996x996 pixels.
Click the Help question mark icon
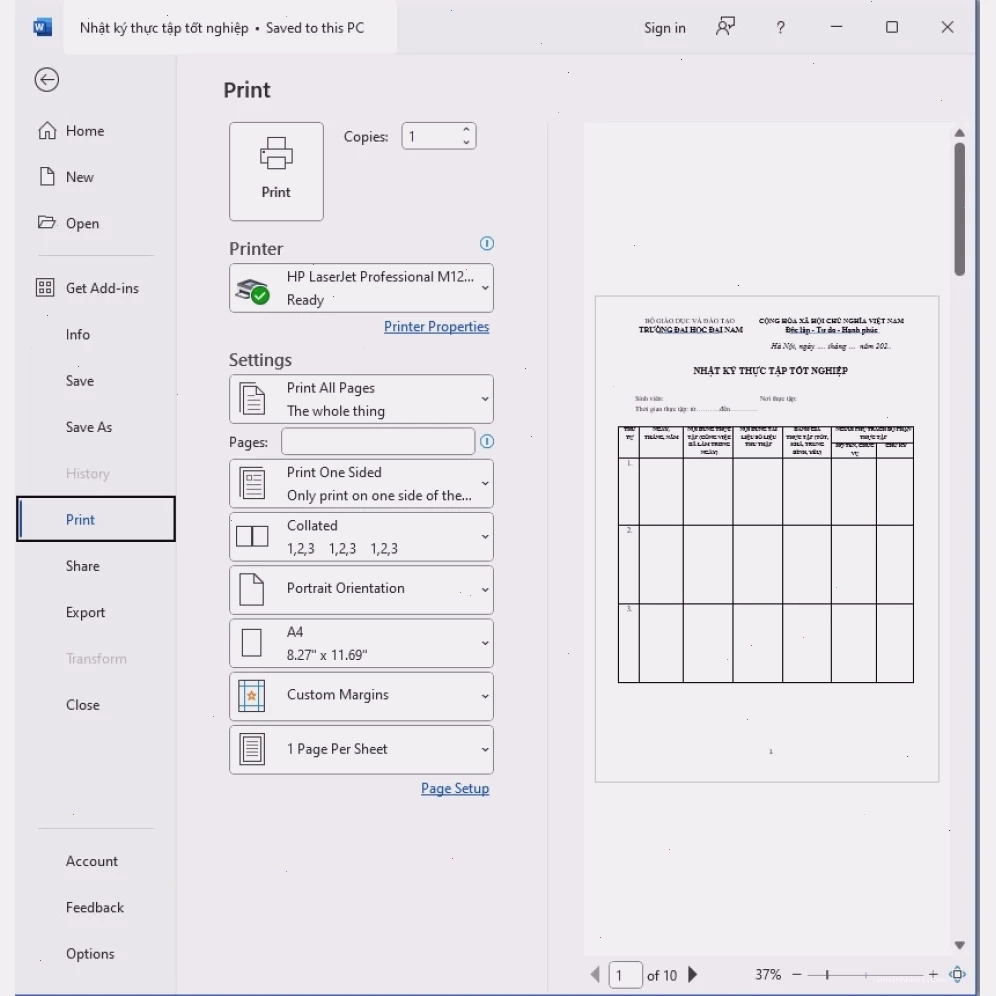[781, 27]
